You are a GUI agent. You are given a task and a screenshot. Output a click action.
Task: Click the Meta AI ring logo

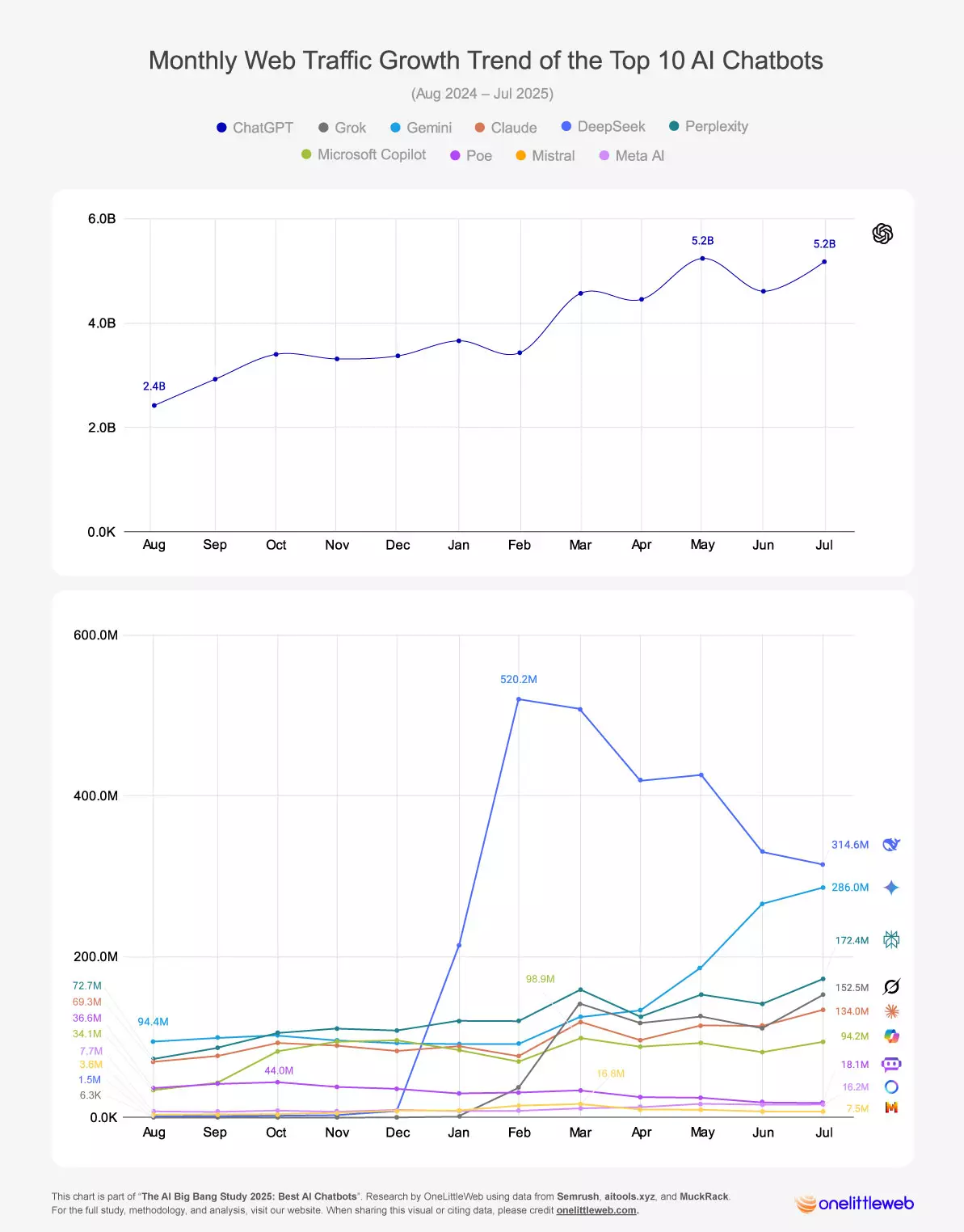click(891, 1087)
